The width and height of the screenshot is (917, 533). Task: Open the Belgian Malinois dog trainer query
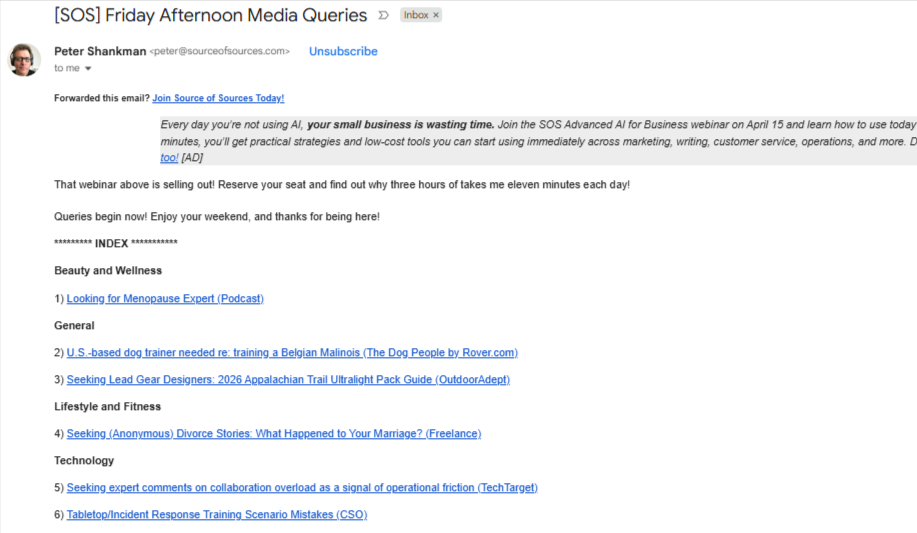[292, 352]
